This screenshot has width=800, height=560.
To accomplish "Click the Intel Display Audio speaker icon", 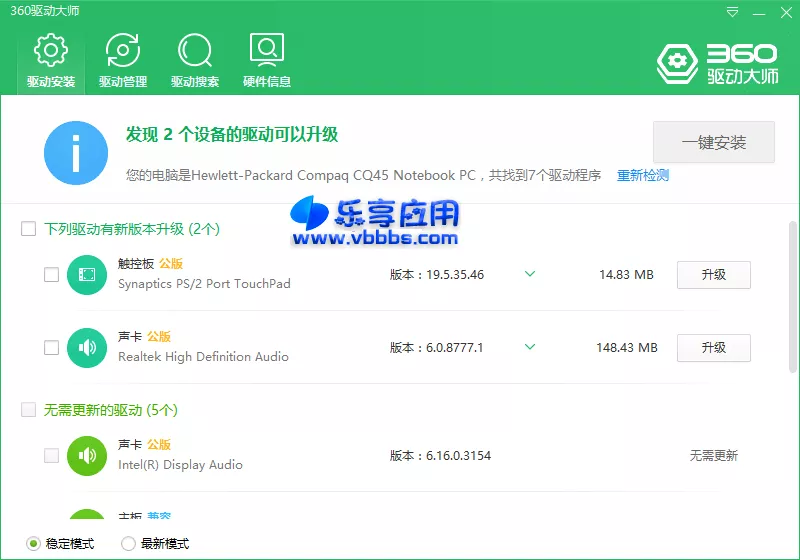I will (87, 456).
